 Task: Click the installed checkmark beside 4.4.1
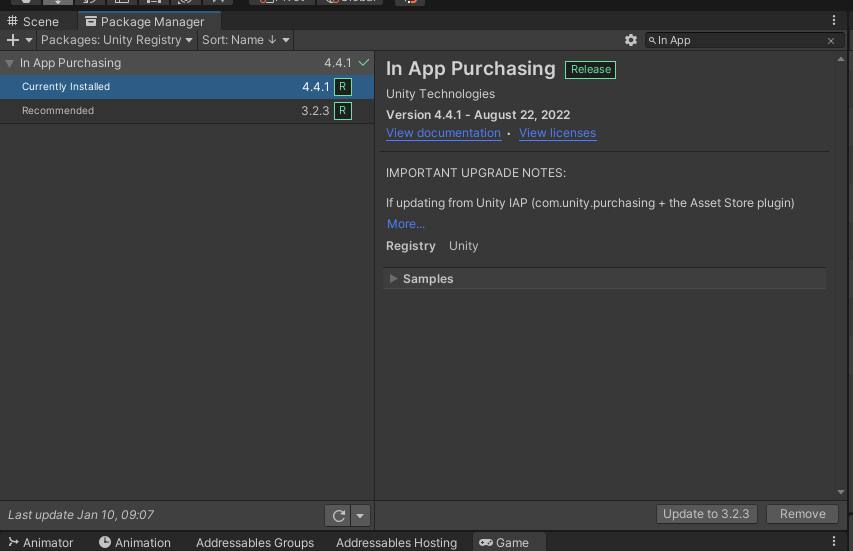pyautogui.click(x=364, y=63)
